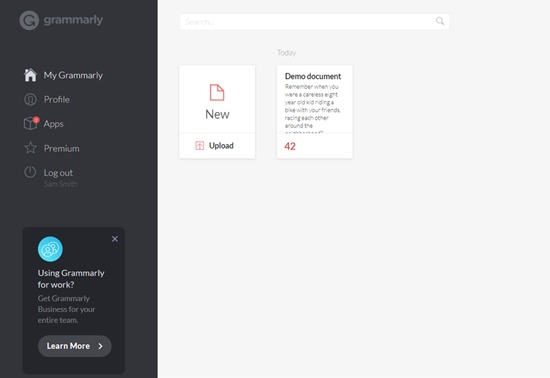Click the Apps box icon
550x378 pixels.
tap(31, 123)
